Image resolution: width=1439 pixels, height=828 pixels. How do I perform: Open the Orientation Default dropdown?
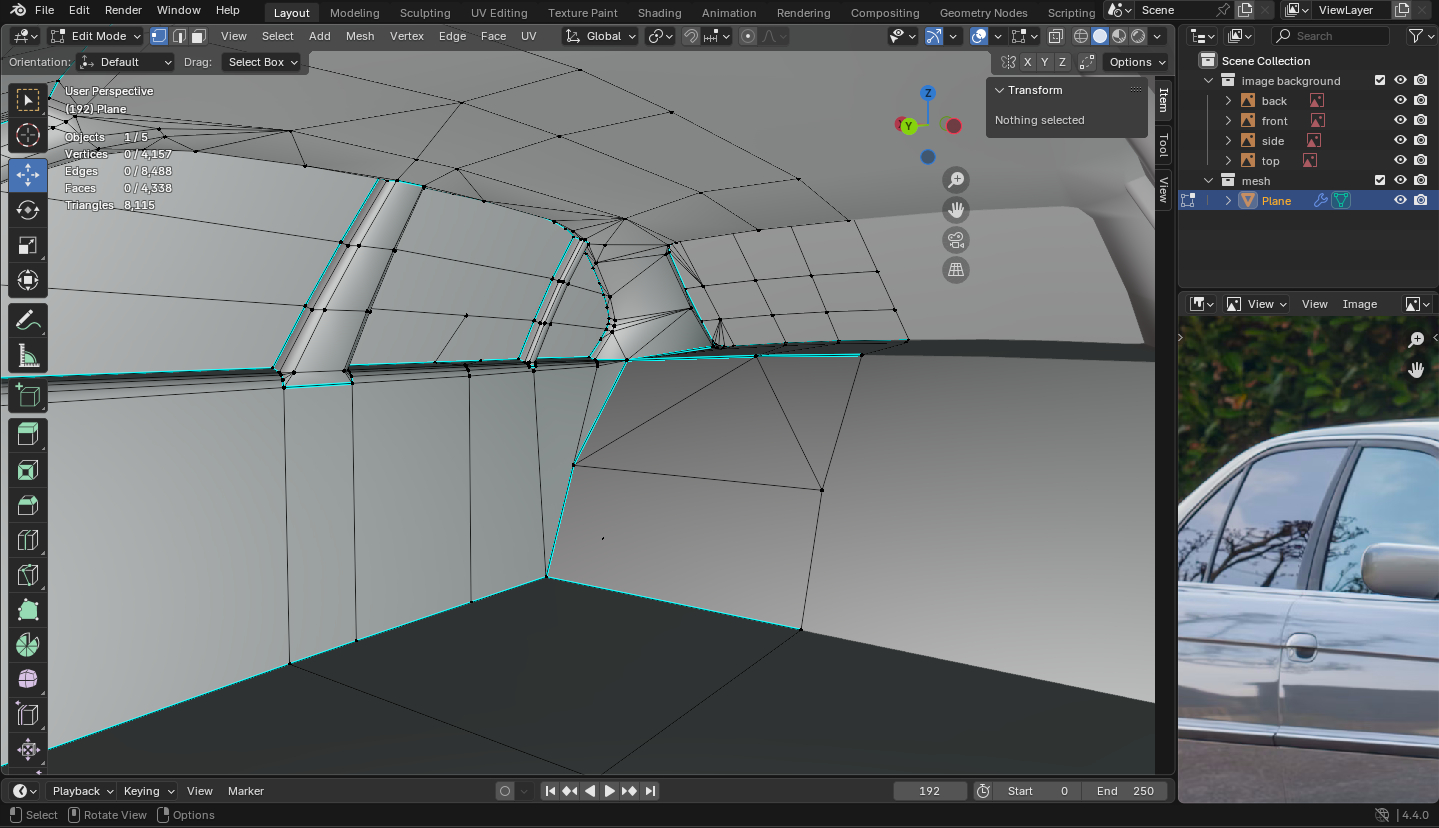tap(126, 62)
